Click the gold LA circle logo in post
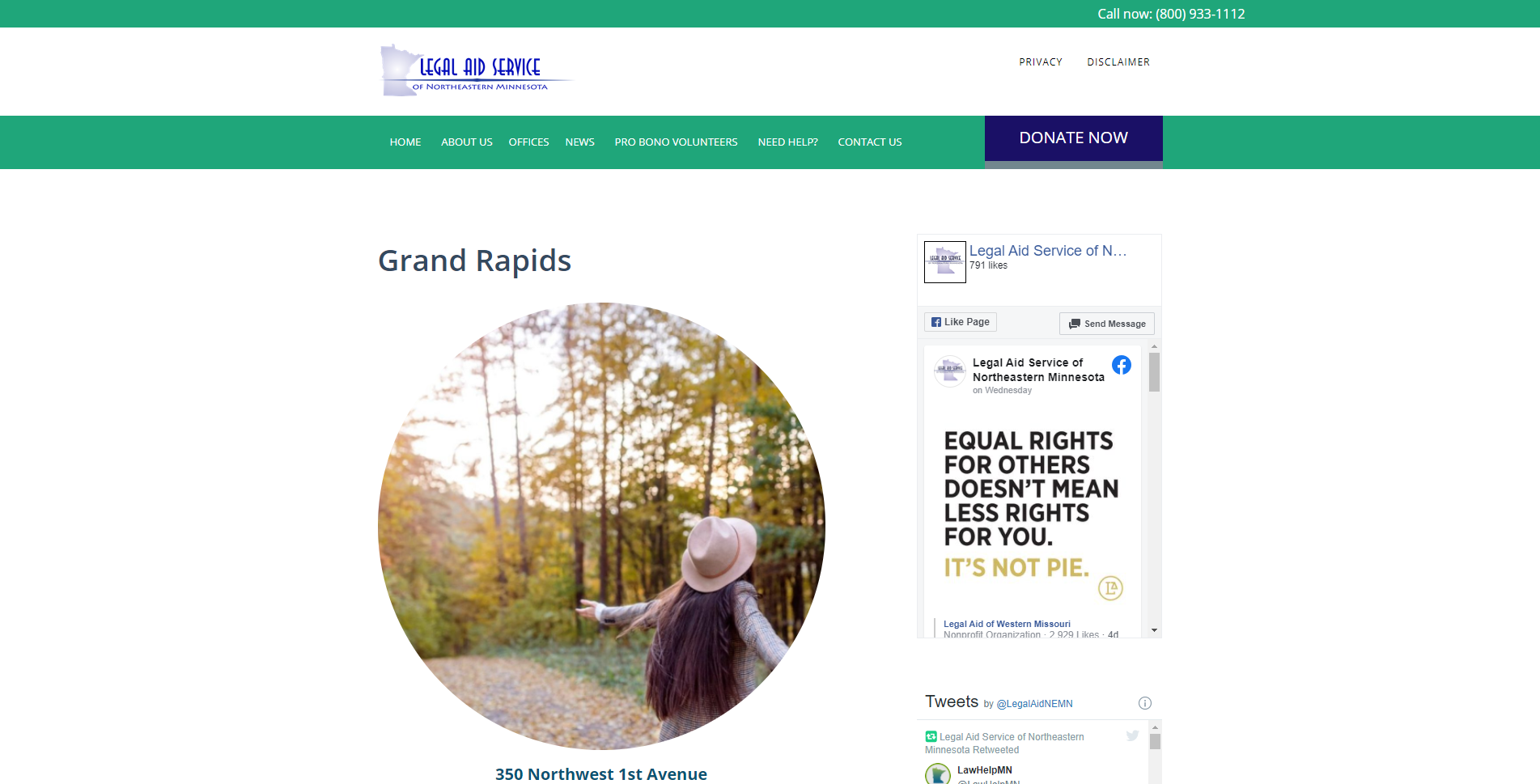 [1110, 588]
